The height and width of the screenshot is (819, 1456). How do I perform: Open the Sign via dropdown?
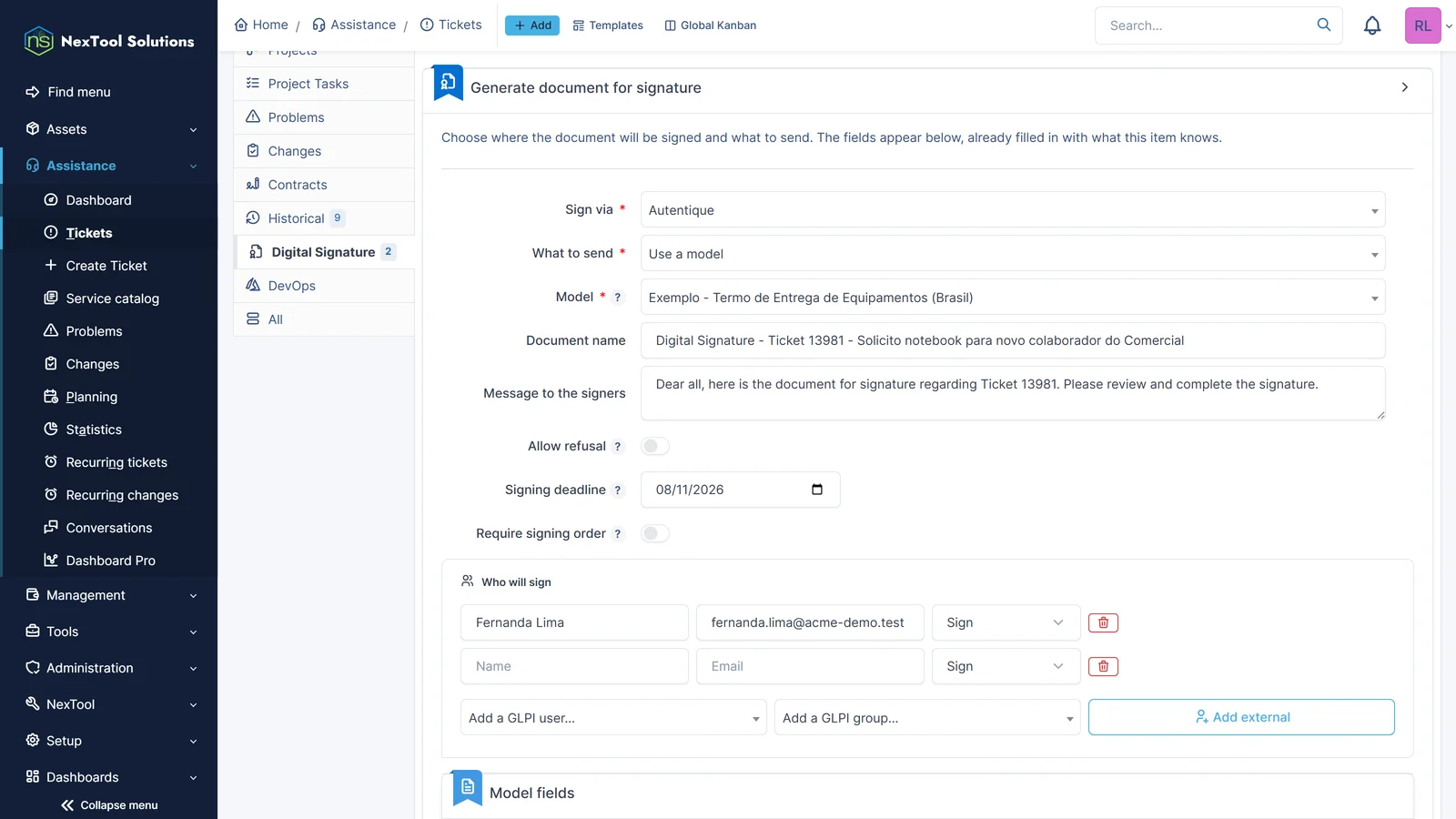tap(1013, 210)
